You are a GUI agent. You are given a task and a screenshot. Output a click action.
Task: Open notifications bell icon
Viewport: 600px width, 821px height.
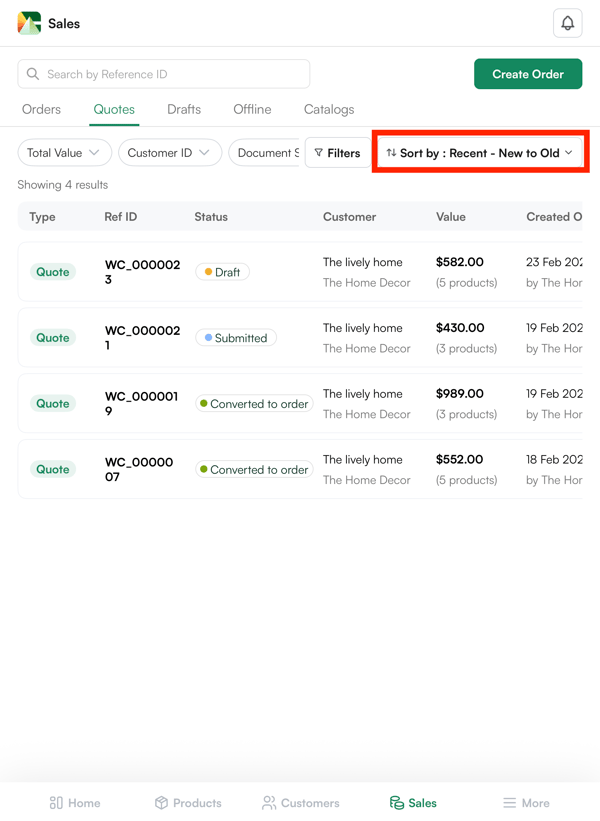pyautogui.click(x=567, y=23)
